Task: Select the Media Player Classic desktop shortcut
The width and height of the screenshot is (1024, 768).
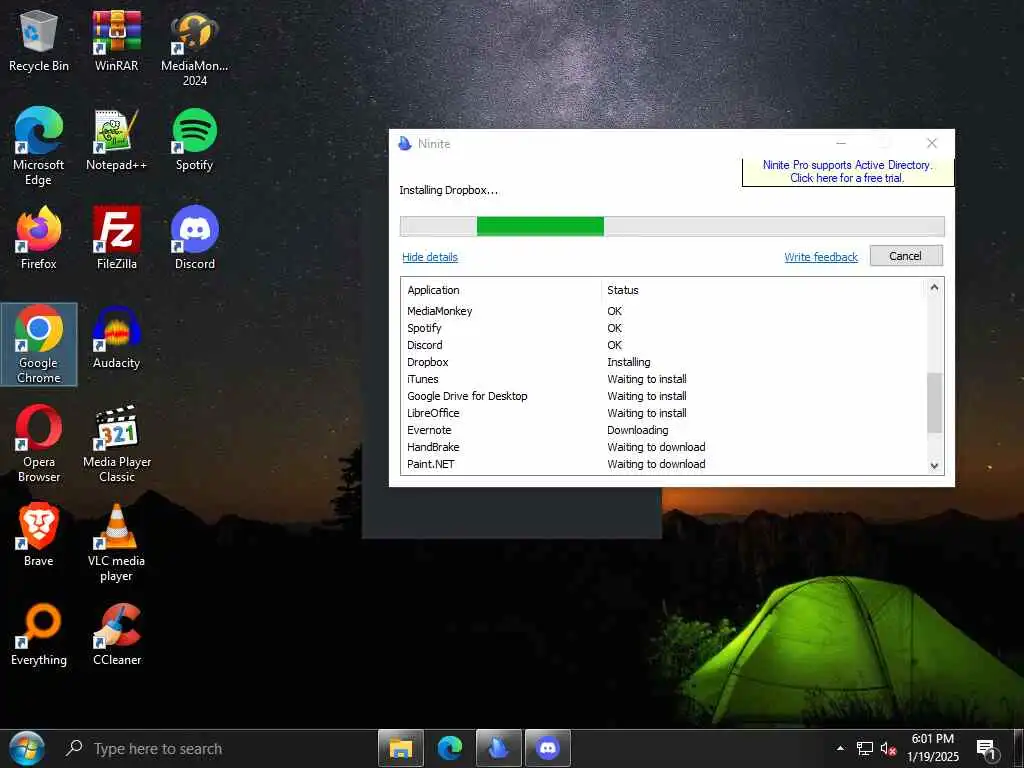Action: 116,444
